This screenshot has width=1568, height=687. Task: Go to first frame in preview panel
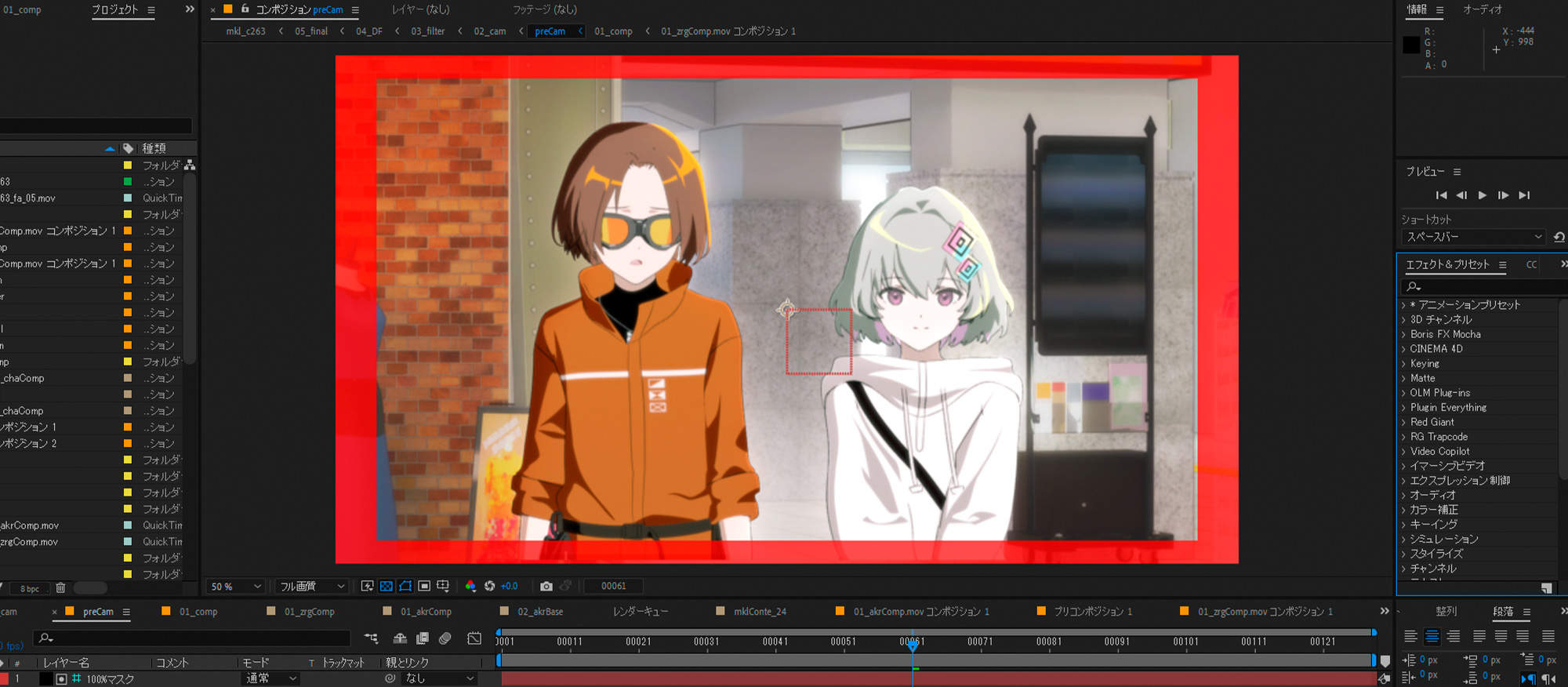(x=1441, y=195)
